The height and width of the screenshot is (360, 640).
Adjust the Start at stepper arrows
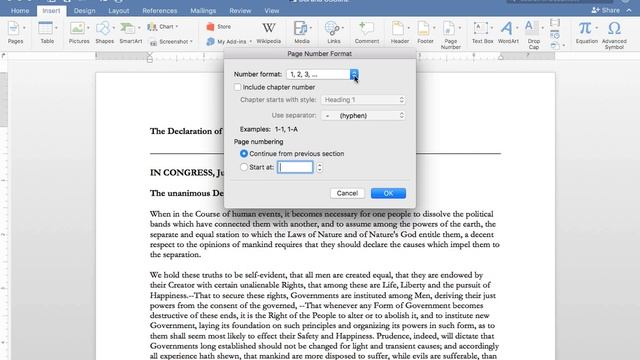320,167
